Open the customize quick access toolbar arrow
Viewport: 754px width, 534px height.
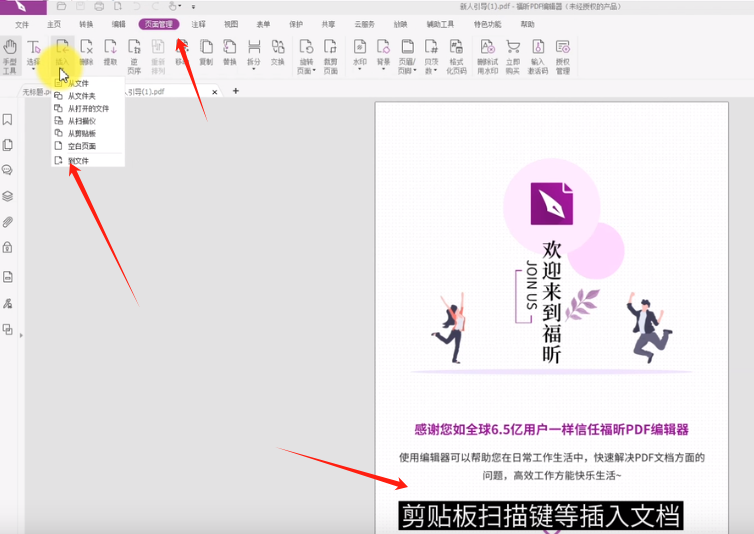pos(193,7)
